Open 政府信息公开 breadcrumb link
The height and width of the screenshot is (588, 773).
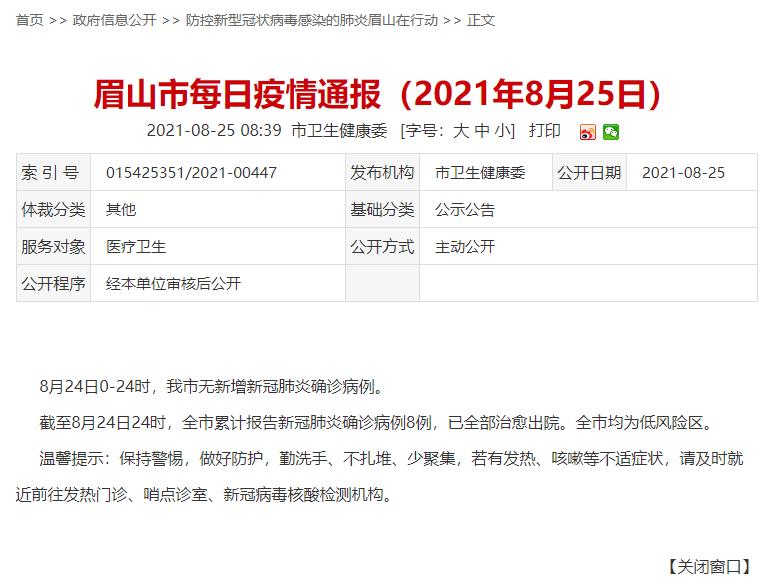click(114, 20)
